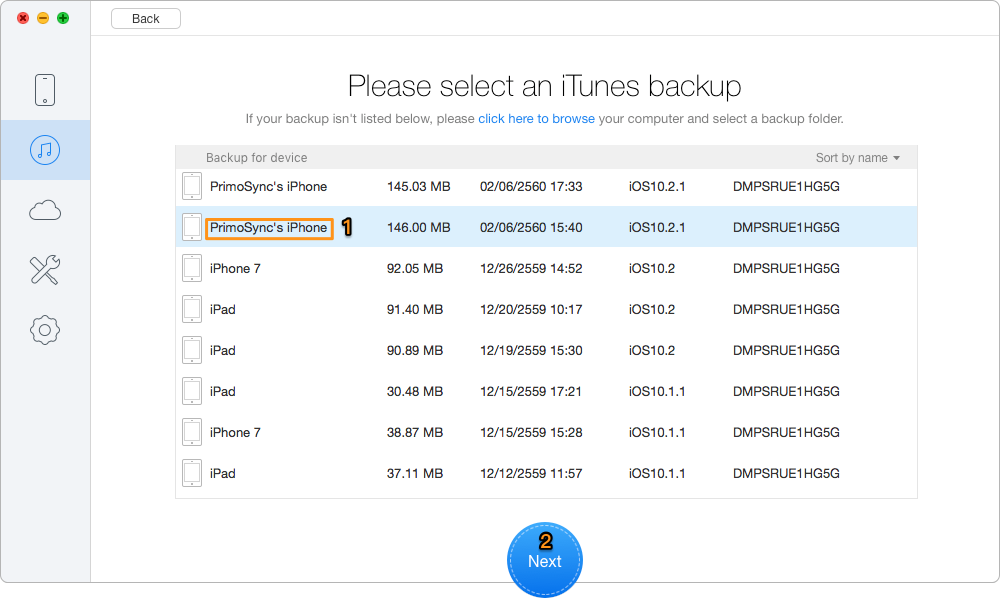This screenshot has width=1000, height=608.
Task: Open the device view from the sidebar
Action: [45, 89]
